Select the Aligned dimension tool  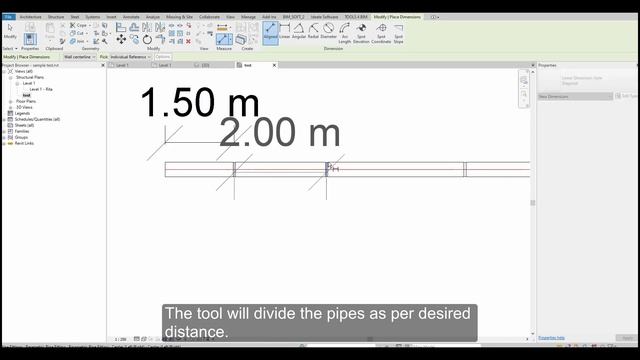[270, 33]
